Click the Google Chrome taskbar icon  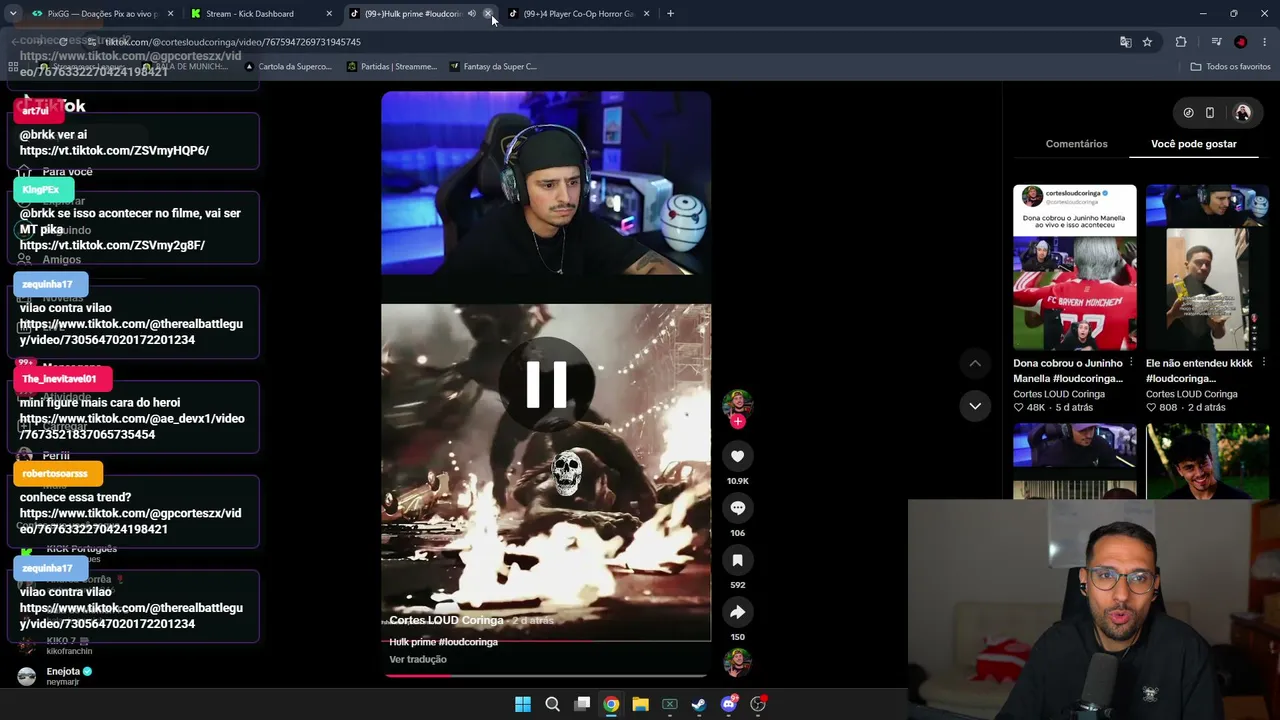pos(611,704)
